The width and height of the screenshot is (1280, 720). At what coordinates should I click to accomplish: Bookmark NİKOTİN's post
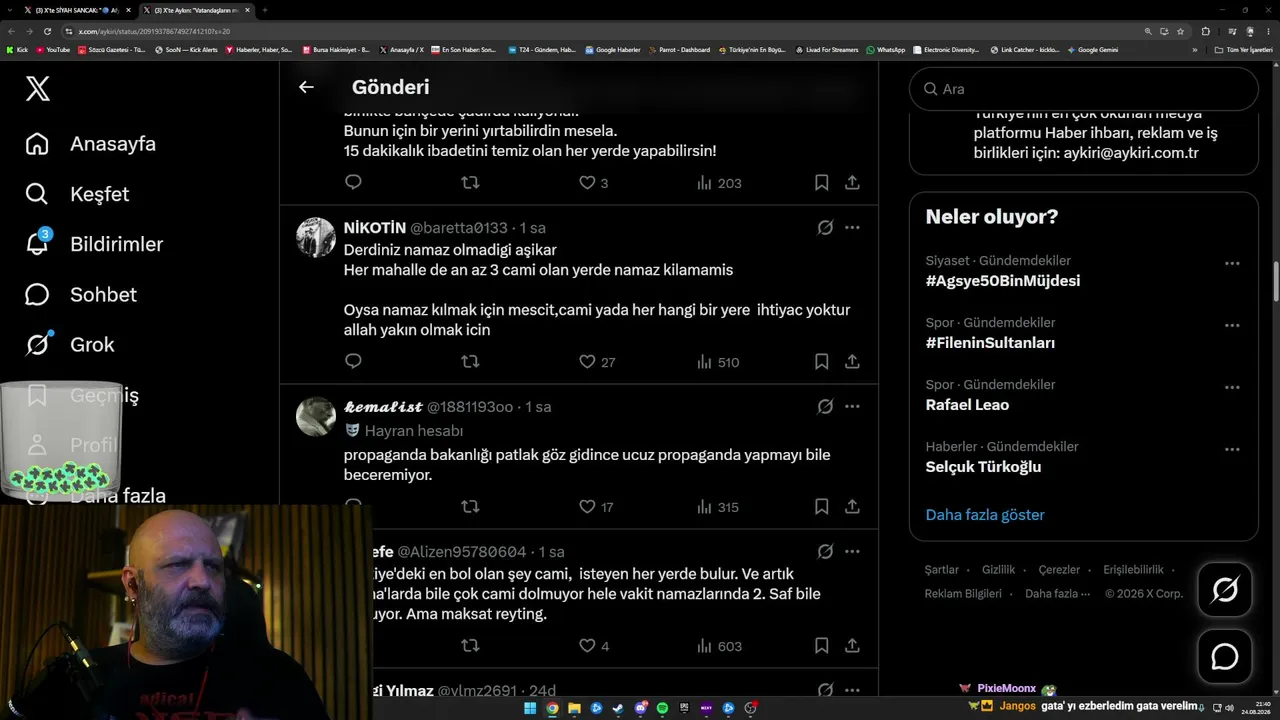821,361
